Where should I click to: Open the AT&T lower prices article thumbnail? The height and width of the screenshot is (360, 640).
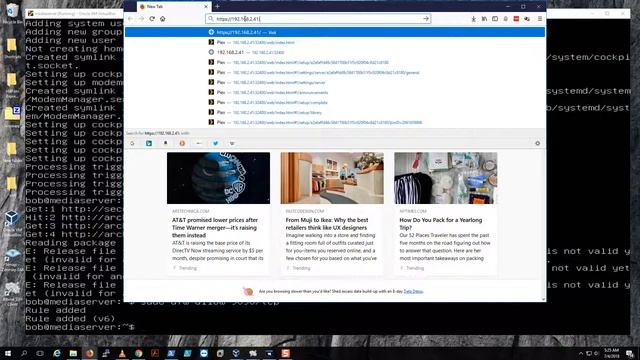click(218, 178)
